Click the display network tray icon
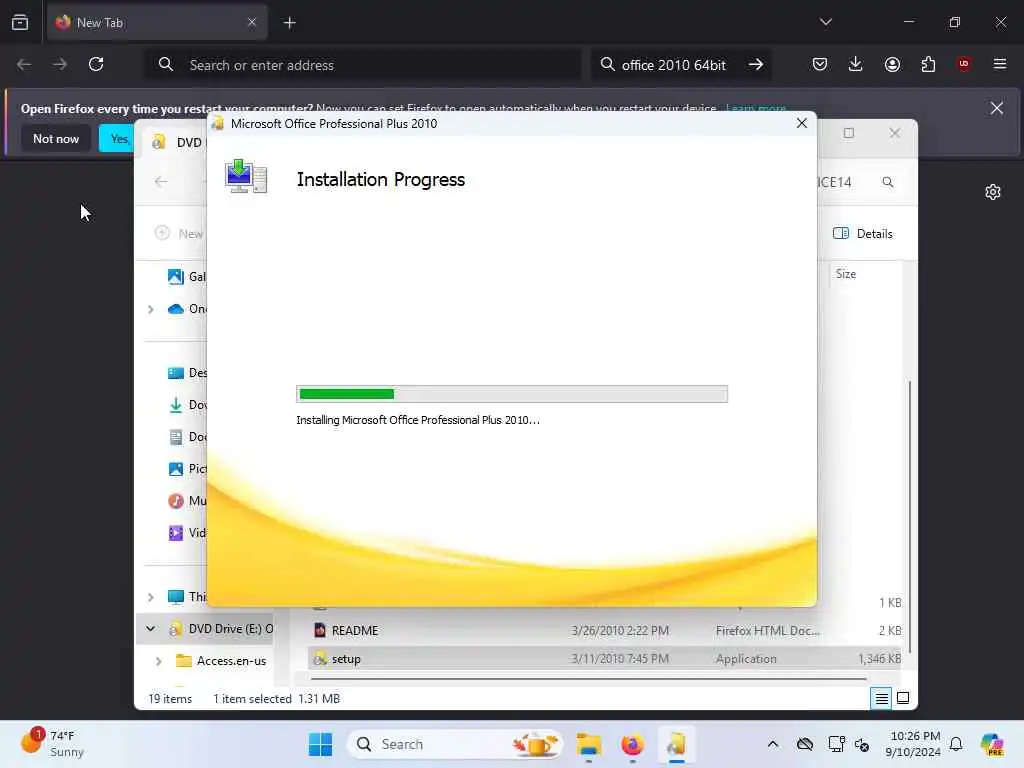The width and height of the screenshot is (1024, 768). click(x=836, y=744)
